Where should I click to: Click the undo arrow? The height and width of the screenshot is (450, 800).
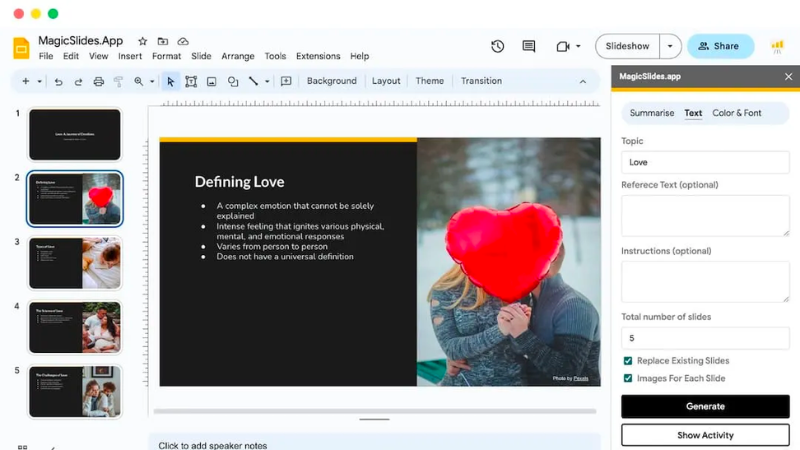coord(58,81)
